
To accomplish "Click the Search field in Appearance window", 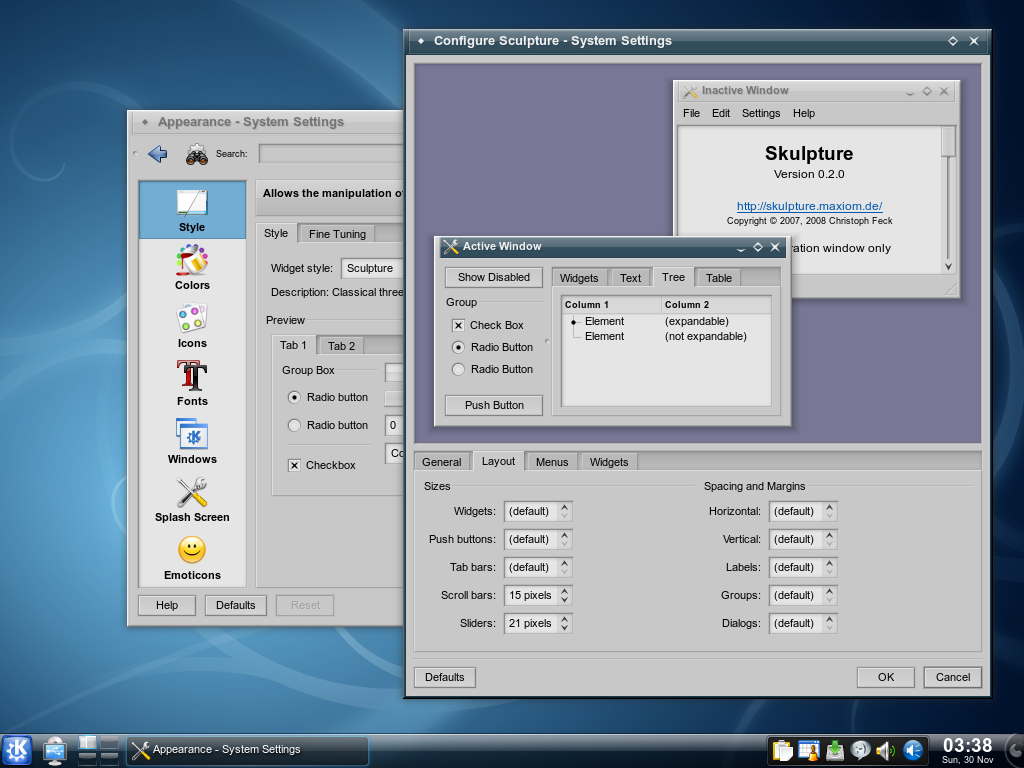I will pos(331,154).
